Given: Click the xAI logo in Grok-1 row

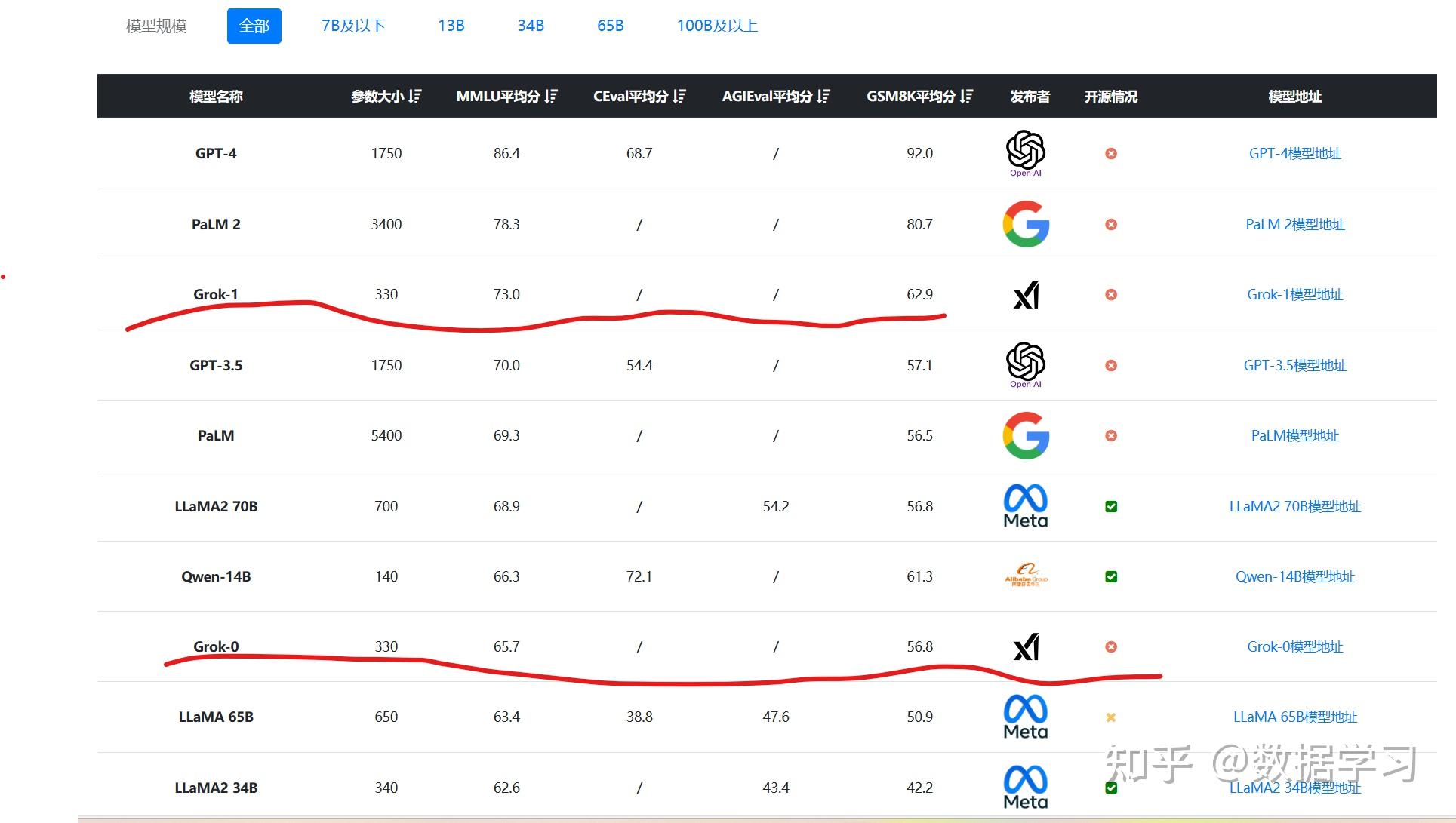Looking at the screenshot, I should [x=1026, y=295].
